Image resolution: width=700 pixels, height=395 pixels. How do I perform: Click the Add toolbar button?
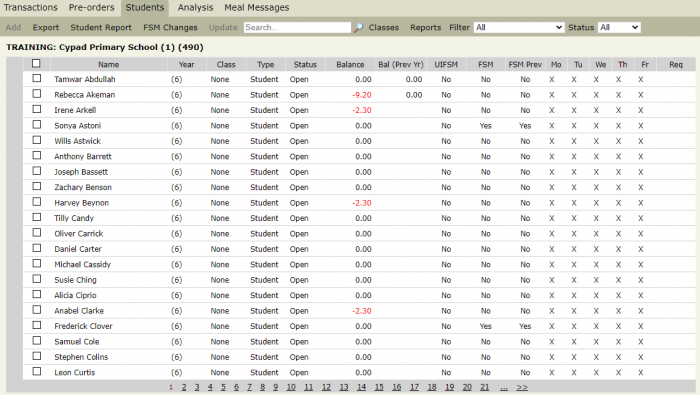[x=13, y=28]
